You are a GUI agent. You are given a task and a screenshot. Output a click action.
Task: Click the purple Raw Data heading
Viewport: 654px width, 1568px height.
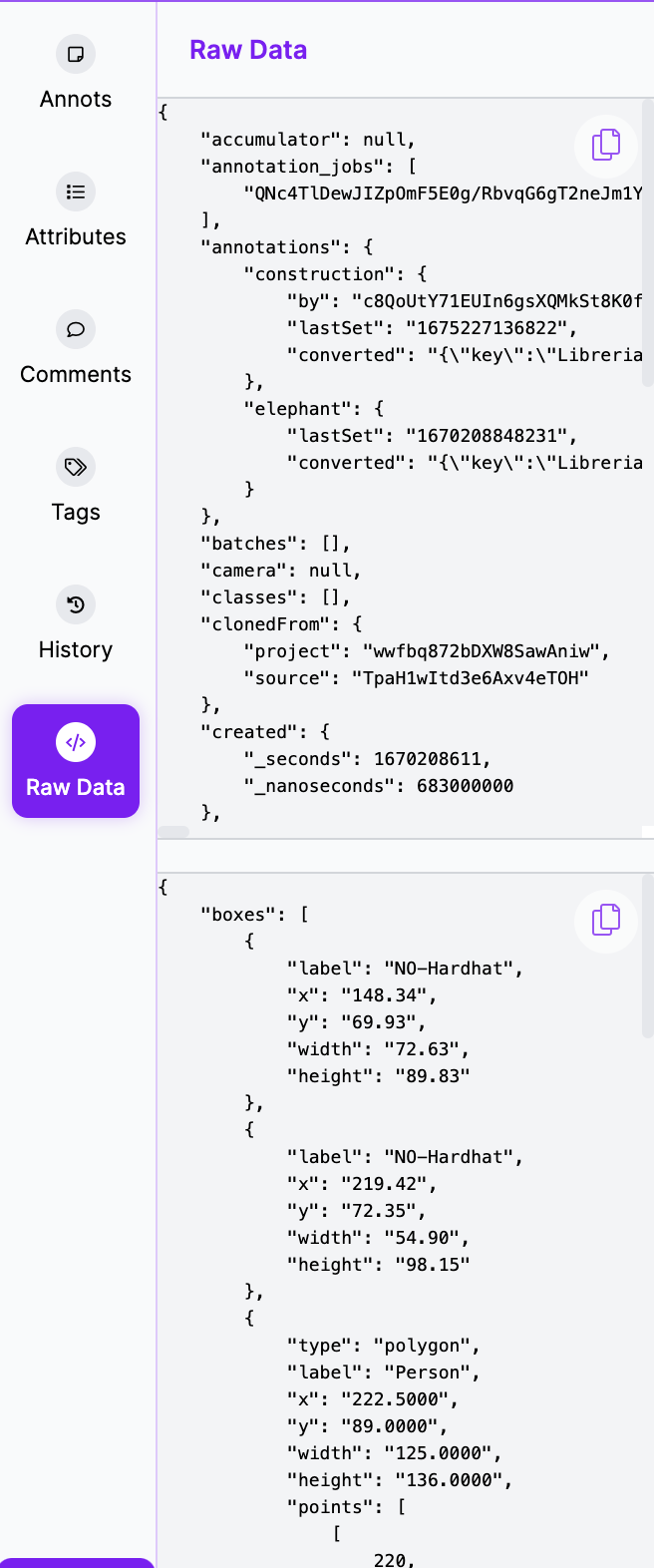point(248,50)
